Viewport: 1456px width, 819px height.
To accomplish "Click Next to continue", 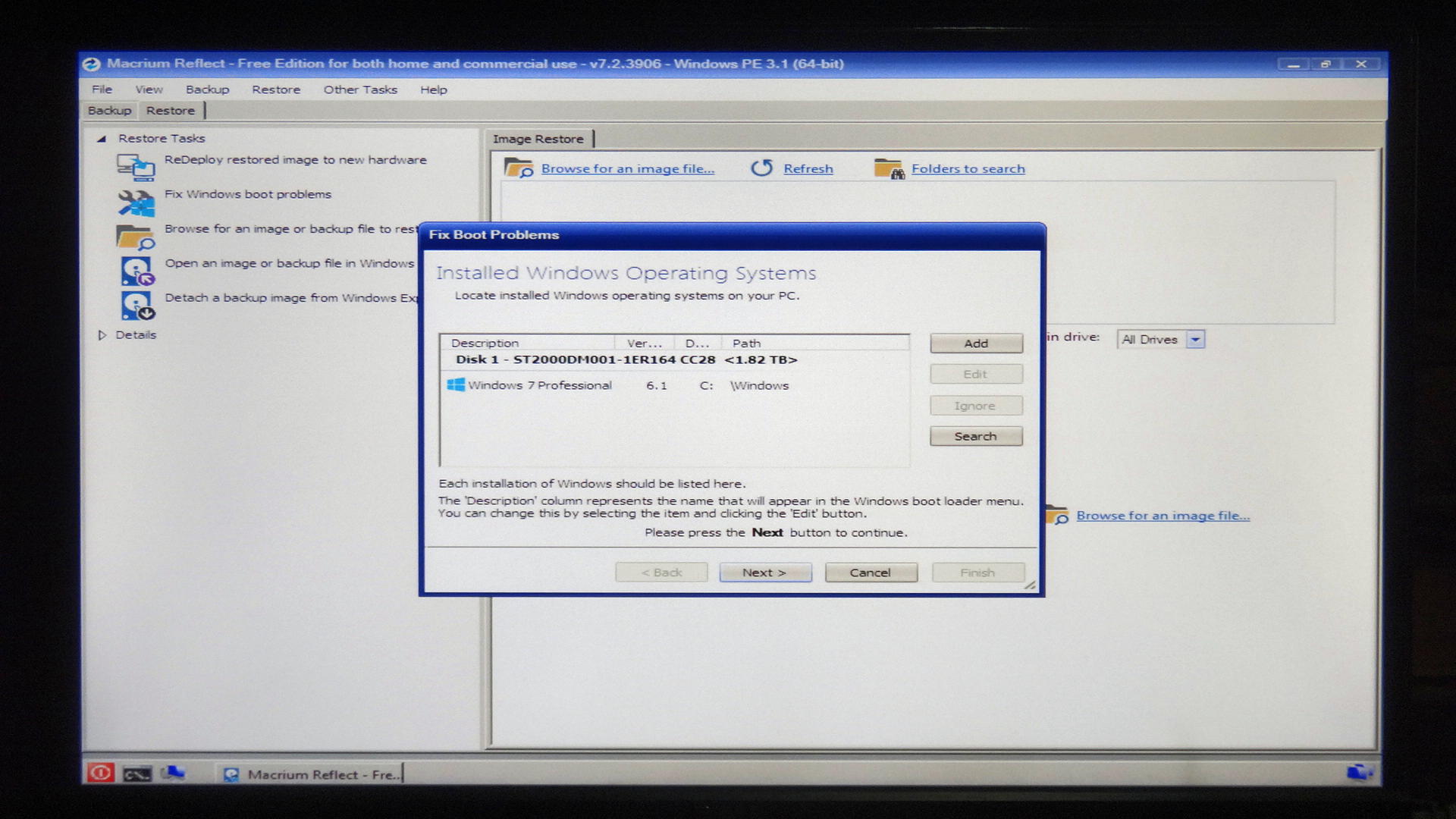I will [x=765, y=573].
